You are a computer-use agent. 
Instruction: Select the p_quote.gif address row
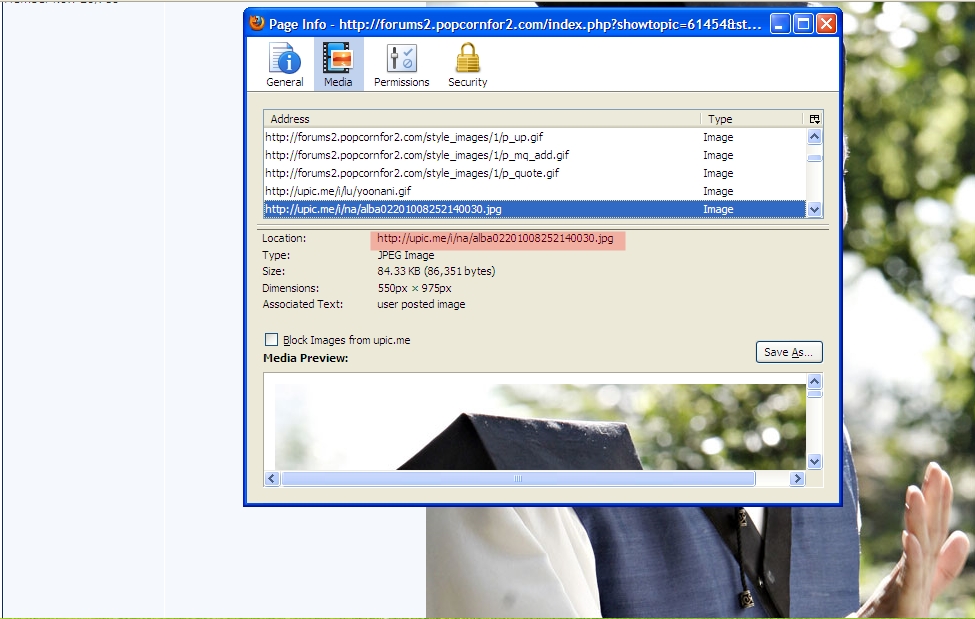click(x=535, y=173)
